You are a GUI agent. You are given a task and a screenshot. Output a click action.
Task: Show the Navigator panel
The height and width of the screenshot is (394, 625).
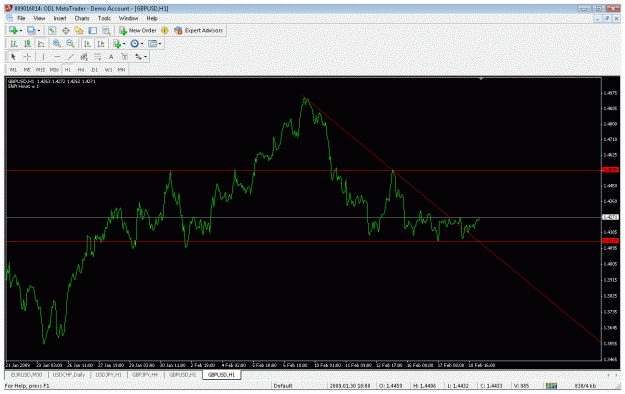(79, 31)
